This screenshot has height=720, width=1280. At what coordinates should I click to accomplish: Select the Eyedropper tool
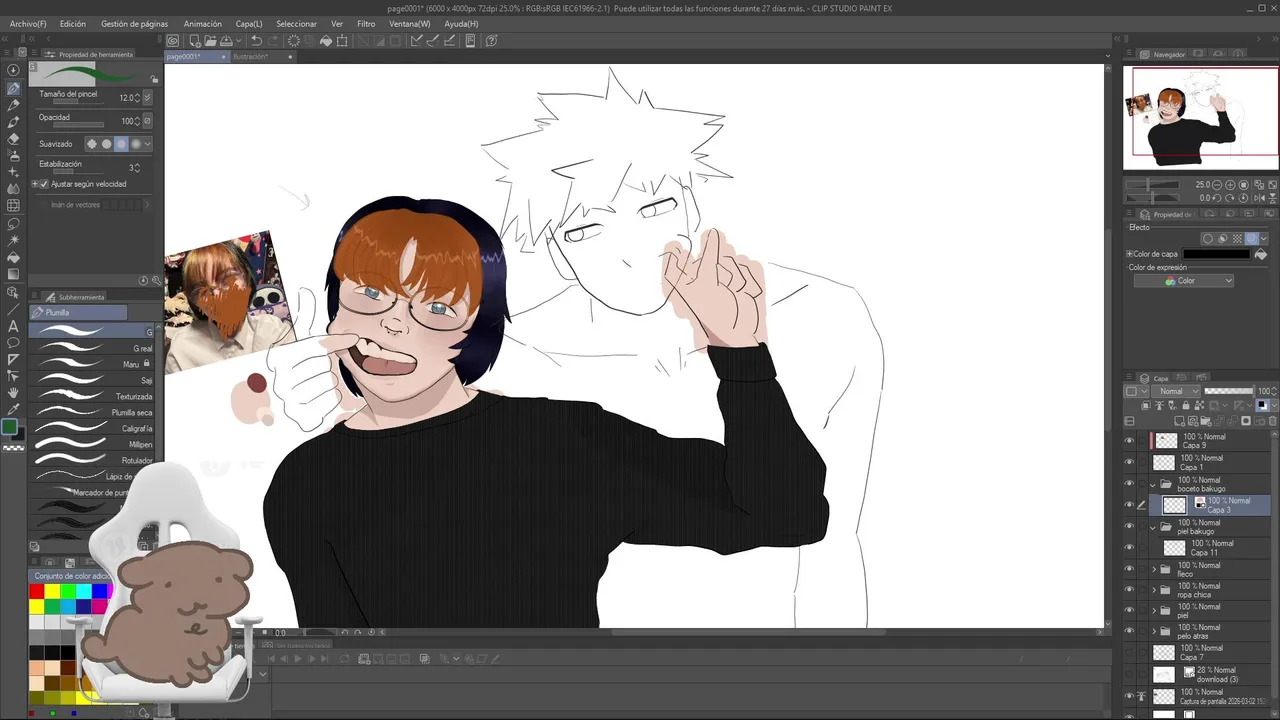point(13,409)
